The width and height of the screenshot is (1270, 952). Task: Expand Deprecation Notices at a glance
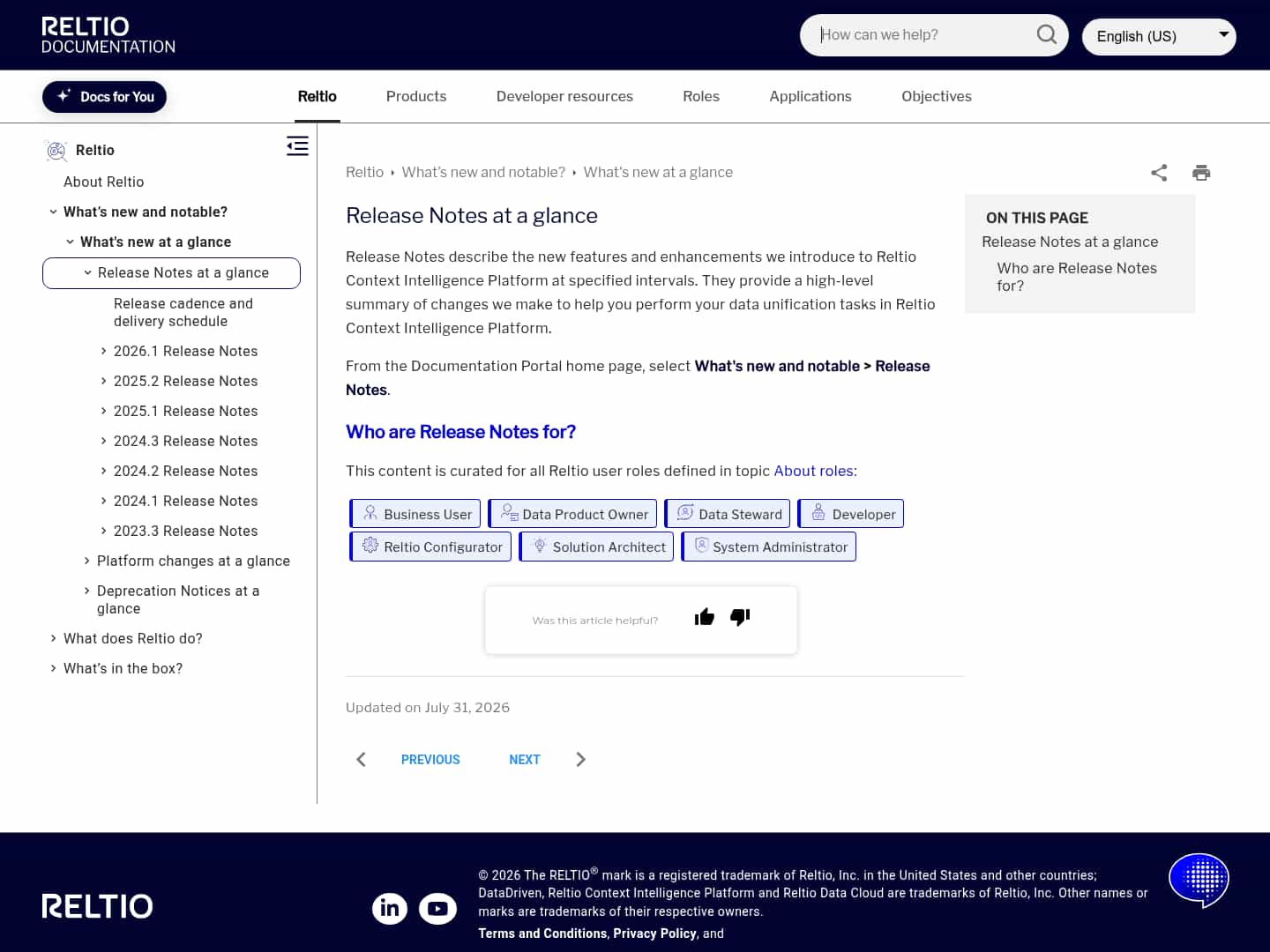[87, 591]
